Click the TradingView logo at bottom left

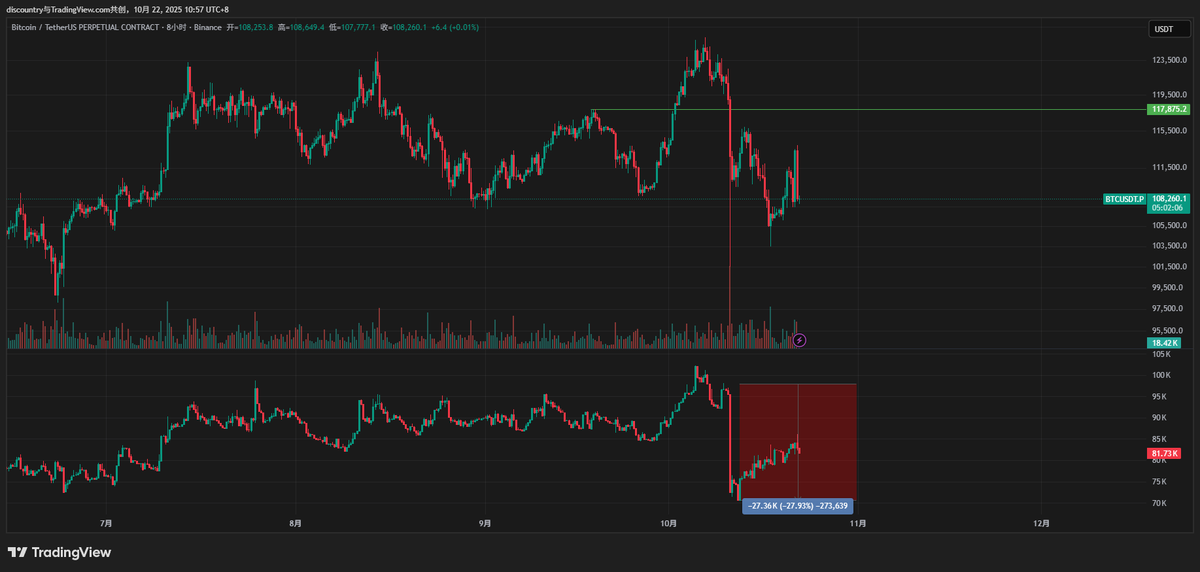point(59,552)
